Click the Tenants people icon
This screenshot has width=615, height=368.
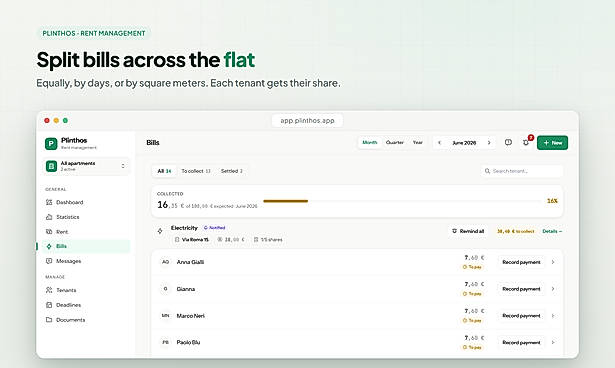49,290
